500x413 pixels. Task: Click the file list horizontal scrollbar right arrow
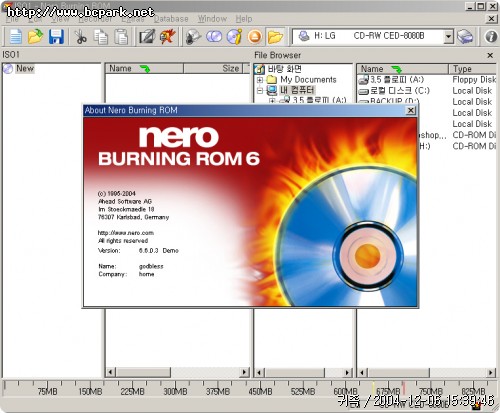click(x=491, y=372)
